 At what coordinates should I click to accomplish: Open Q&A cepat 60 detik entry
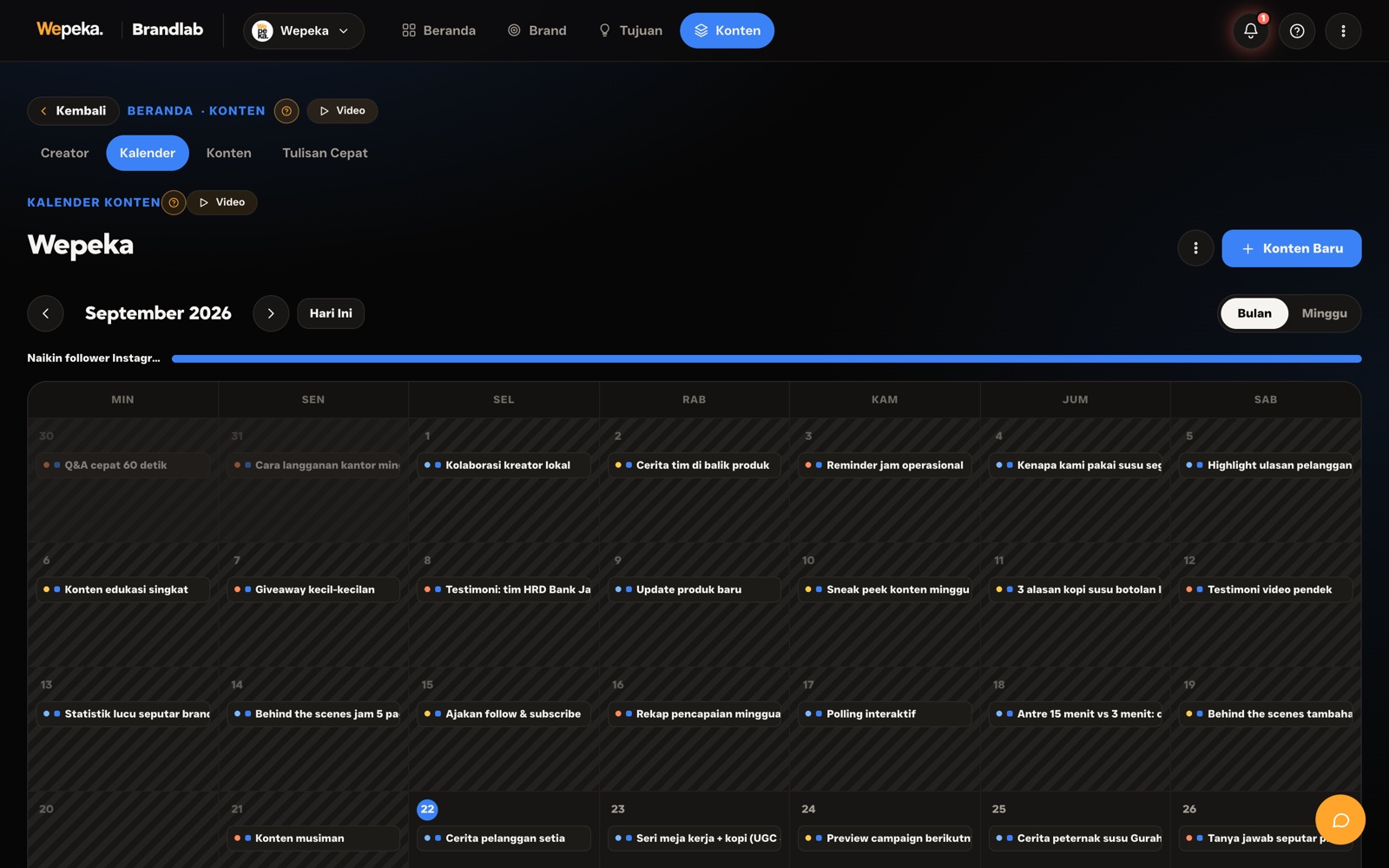[123, 465]
